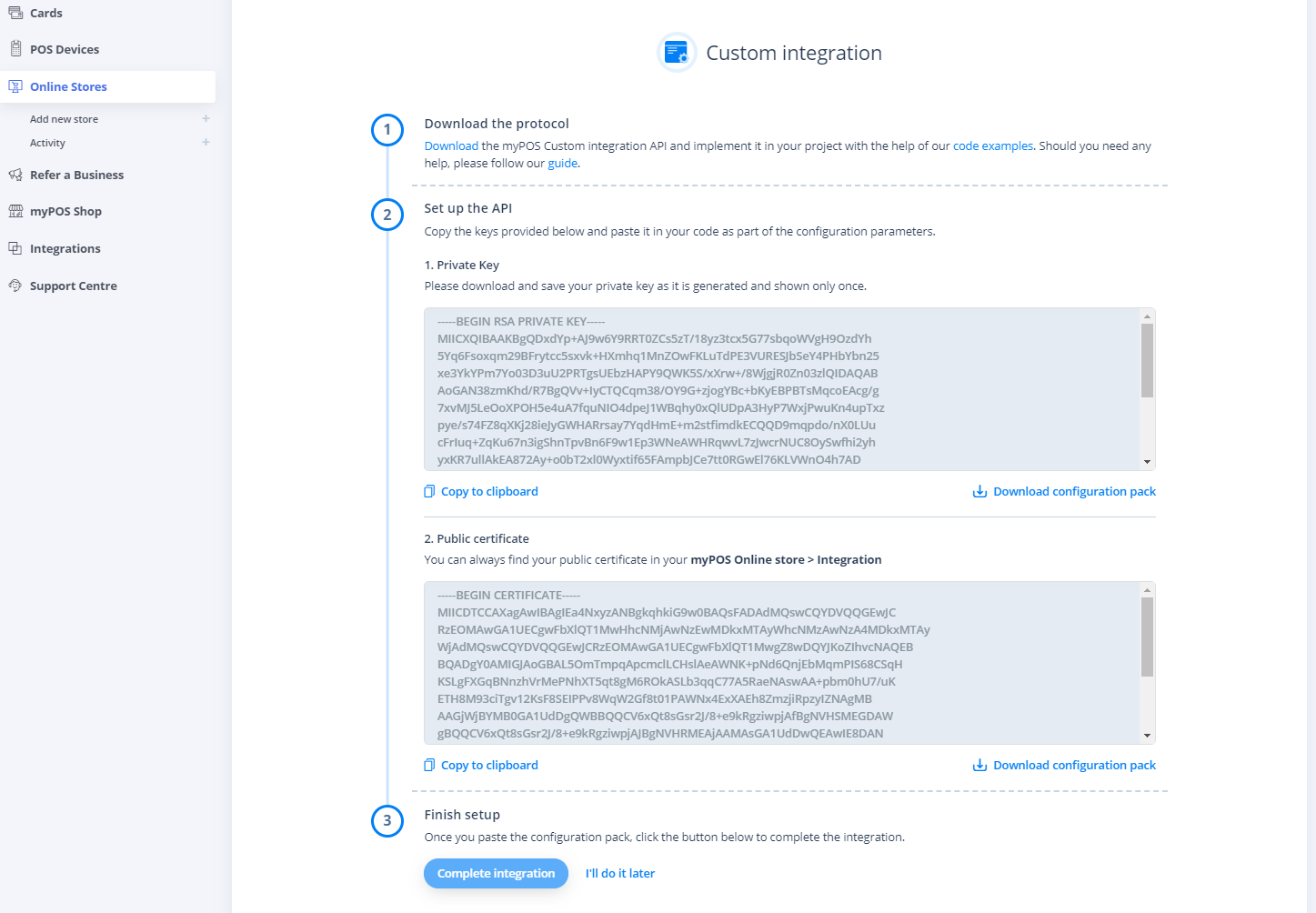The image size is (1316, 913).
Task: Click the Custom integration page title
Action: click(794, 53)
